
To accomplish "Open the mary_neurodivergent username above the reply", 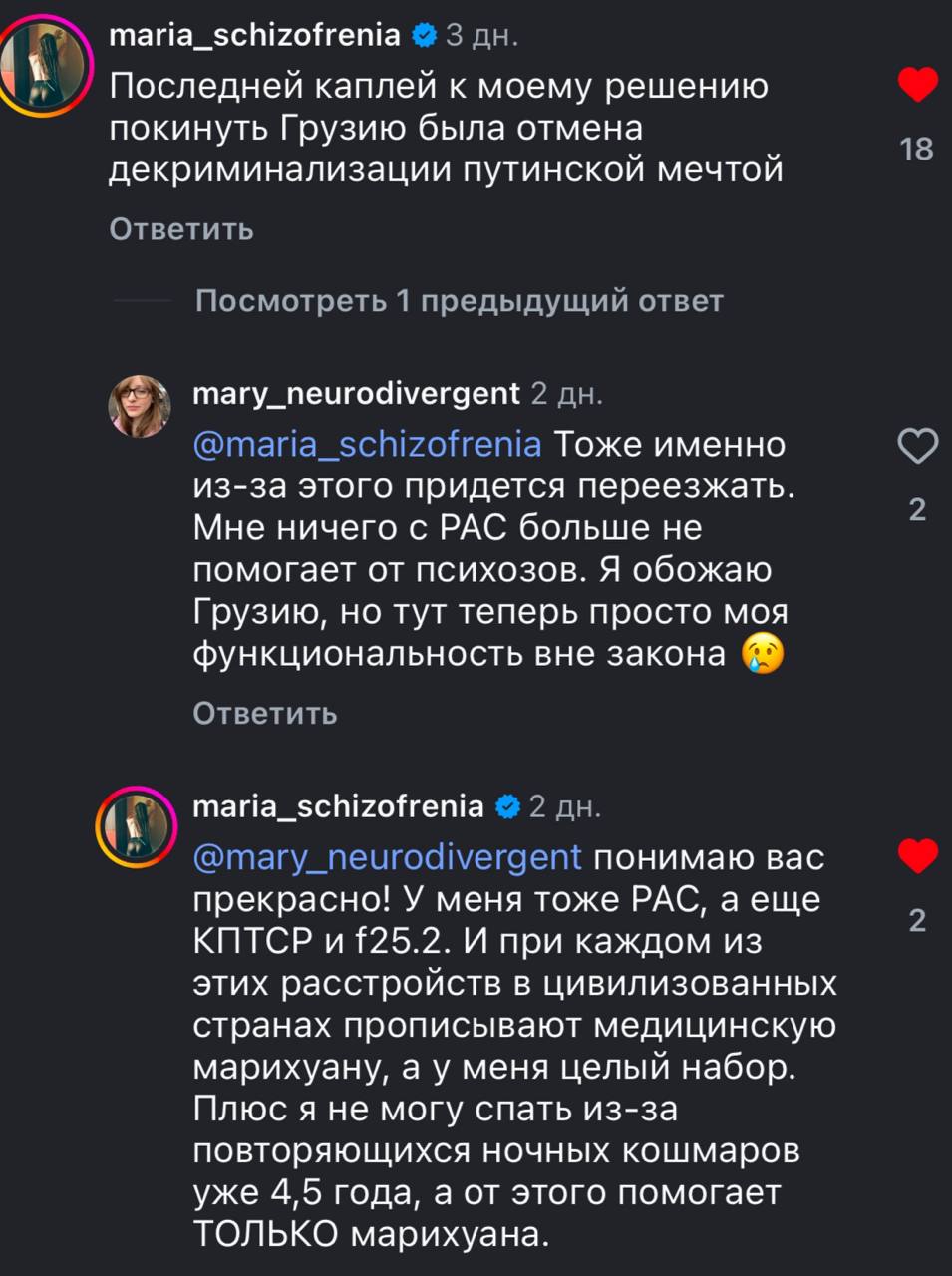I will pos(356,393).
